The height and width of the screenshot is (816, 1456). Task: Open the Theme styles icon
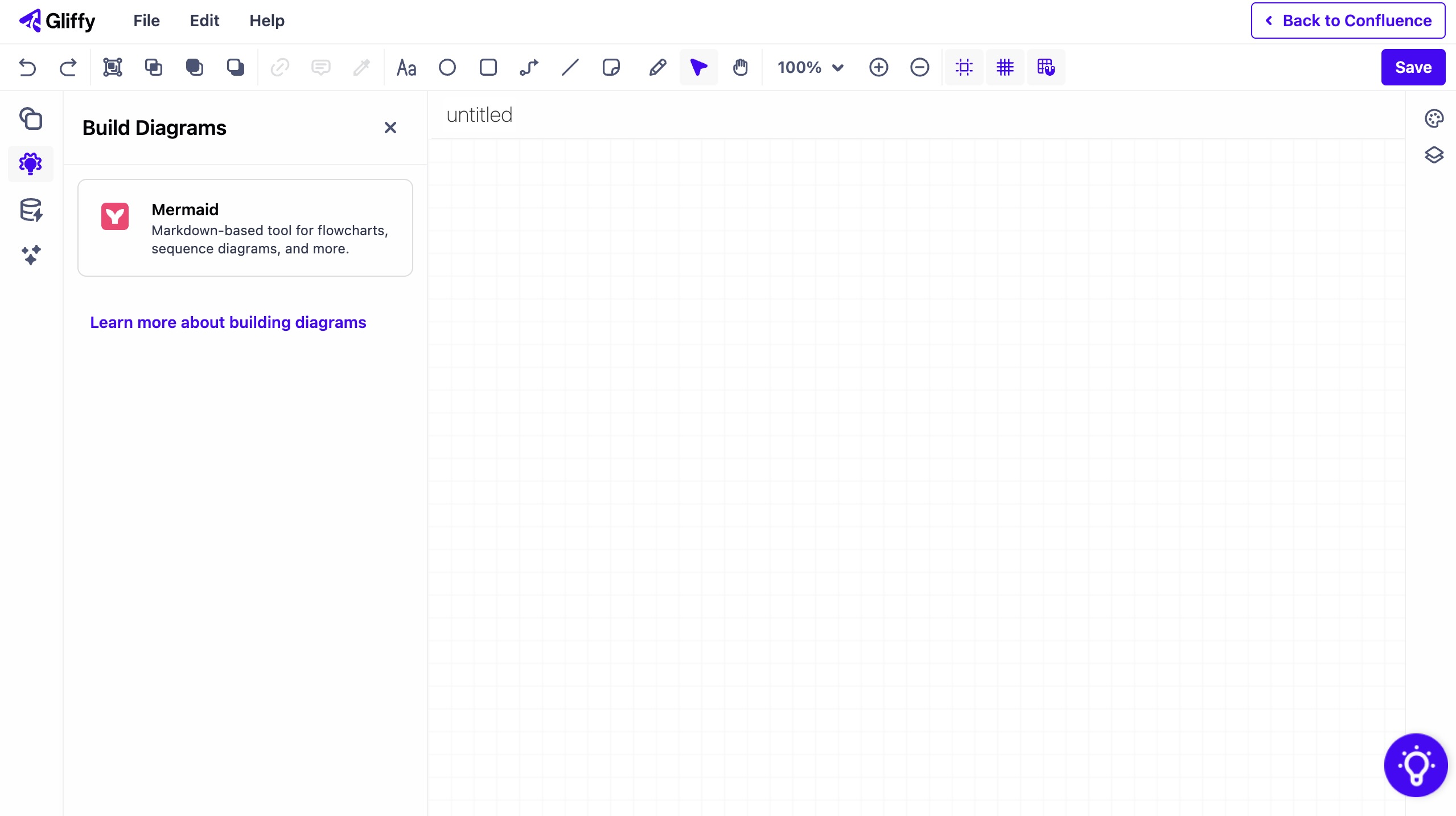(1434, 118)
